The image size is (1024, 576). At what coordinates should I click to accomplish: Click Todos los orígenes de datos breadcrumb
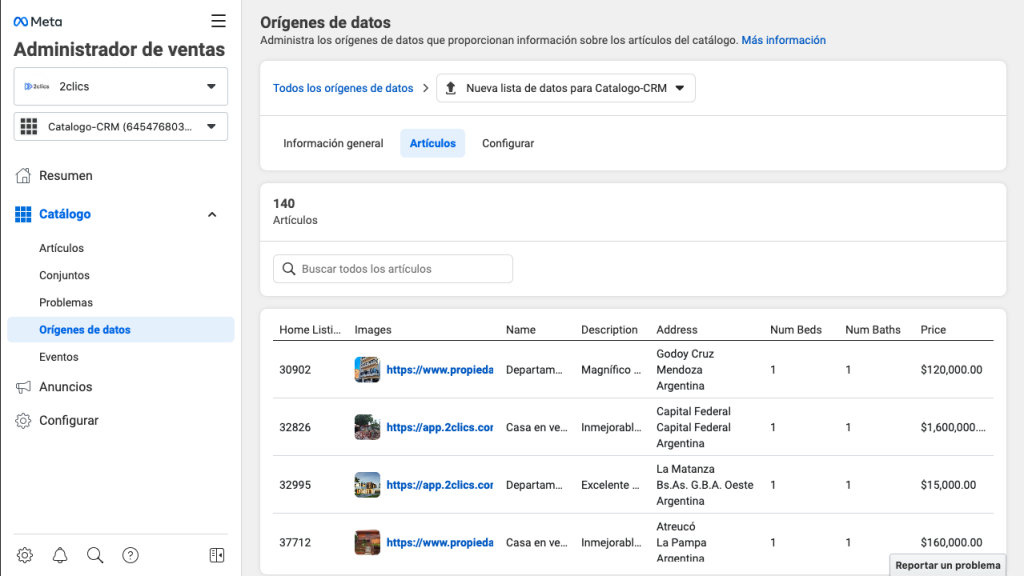coord(343,88)
